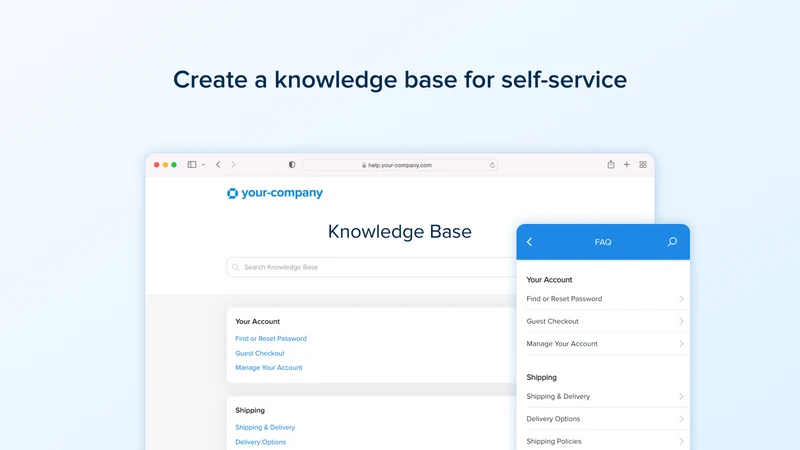The width and height of the screenshot is (800, 450).
Task: Tap the search icon in the FAQ header
Action: [672, 242]
